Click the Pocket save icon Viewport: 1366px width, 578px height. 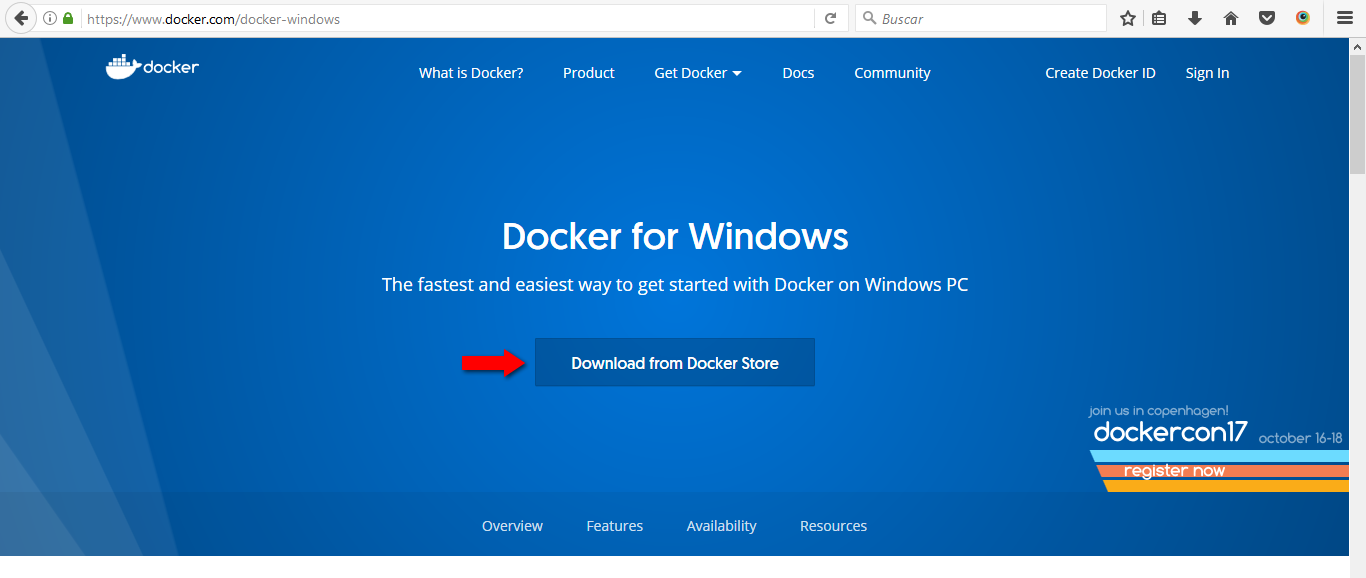pyautogui.click(x=1267, y=18)
